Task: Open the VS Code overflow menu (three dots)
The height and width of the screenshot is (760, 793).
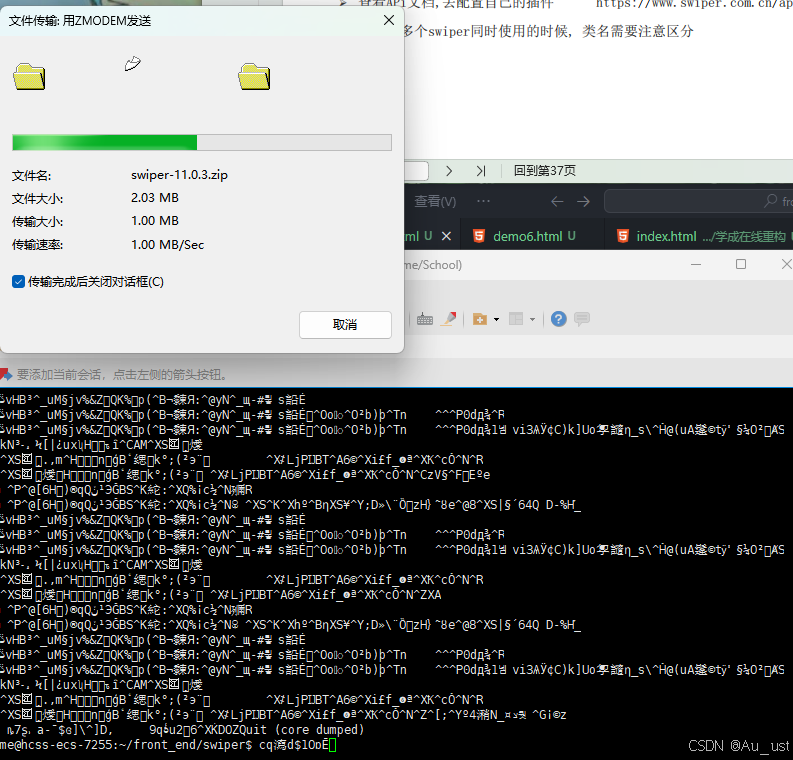Action: pos(483,201)
